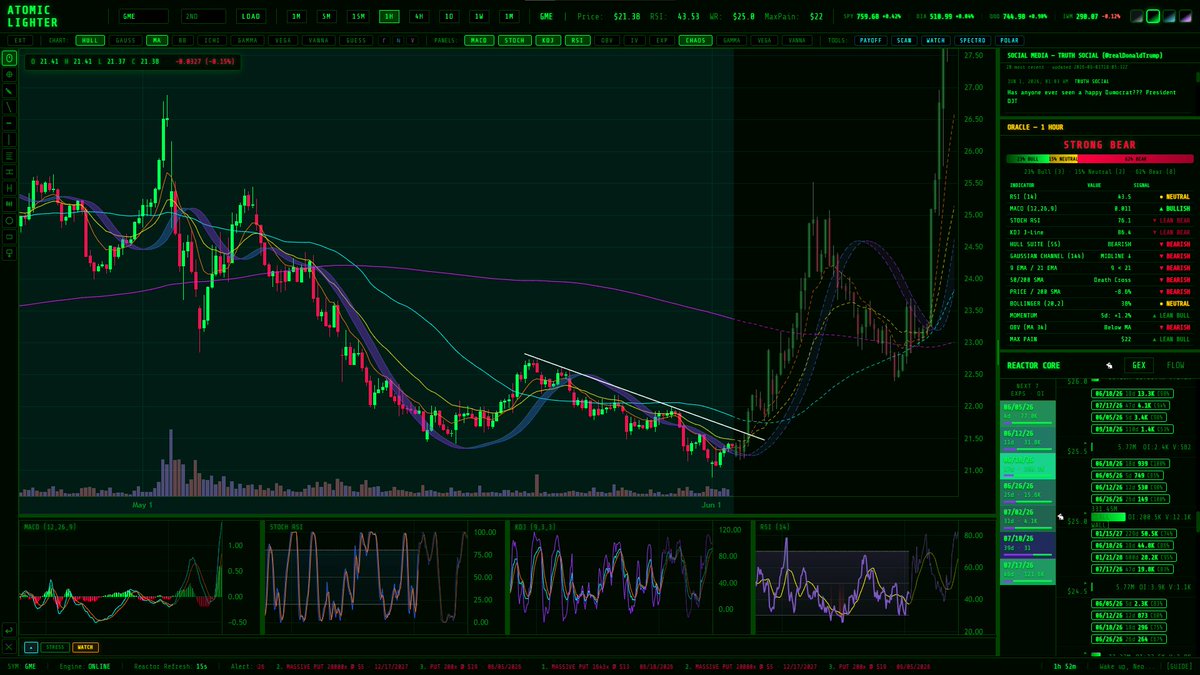The height and width of the screenshot is (675, 1200).
Task: Select the active 1H timeframe
Action: pyautogui.click(x=389, y=16)
